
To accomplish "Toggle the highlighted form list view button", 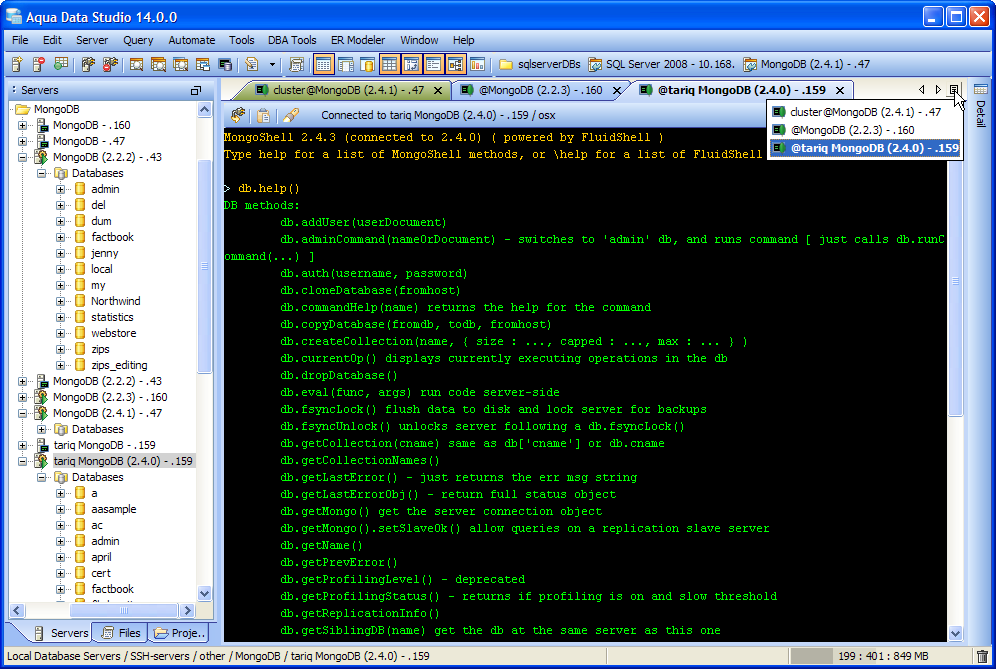I will pyautogui.click(x=433, y=64).
